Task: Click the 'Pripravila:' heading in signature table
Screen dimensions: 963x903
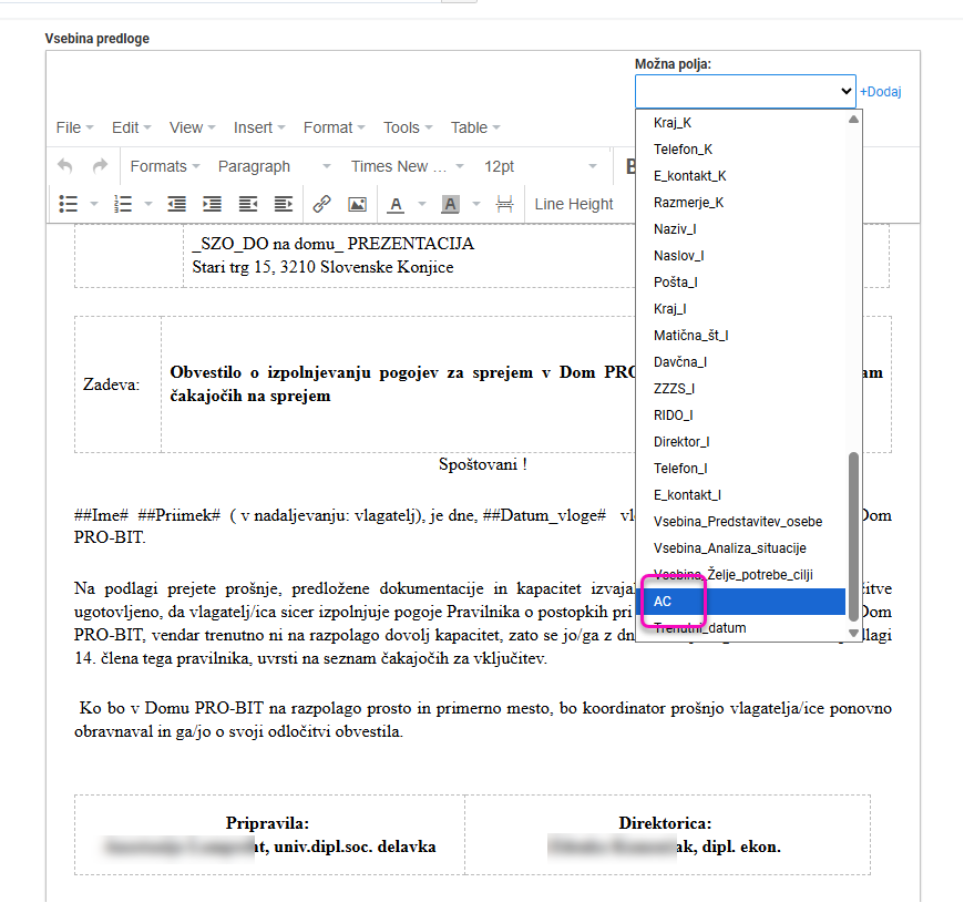Action: click(x=267, y=823)
